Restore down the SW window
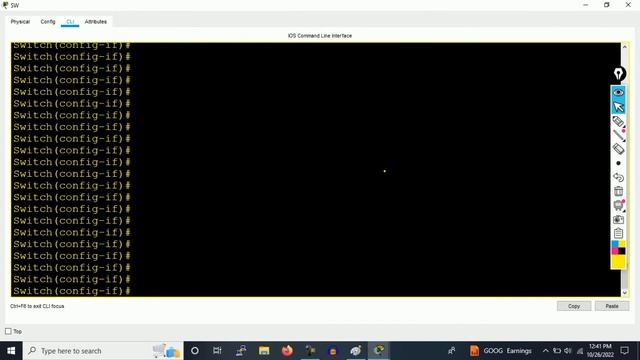 pos(607,5)
